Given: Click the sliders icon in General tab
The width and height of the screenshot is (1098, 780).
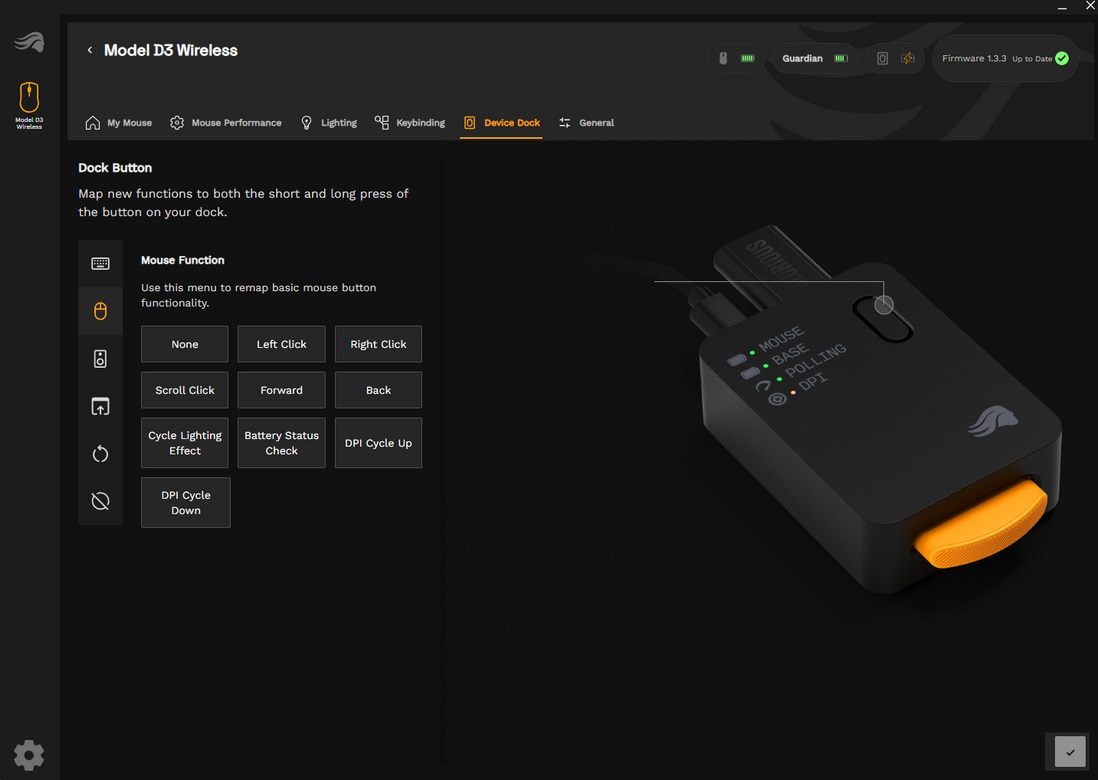Looking at the screenshot, I should point(564,123).
